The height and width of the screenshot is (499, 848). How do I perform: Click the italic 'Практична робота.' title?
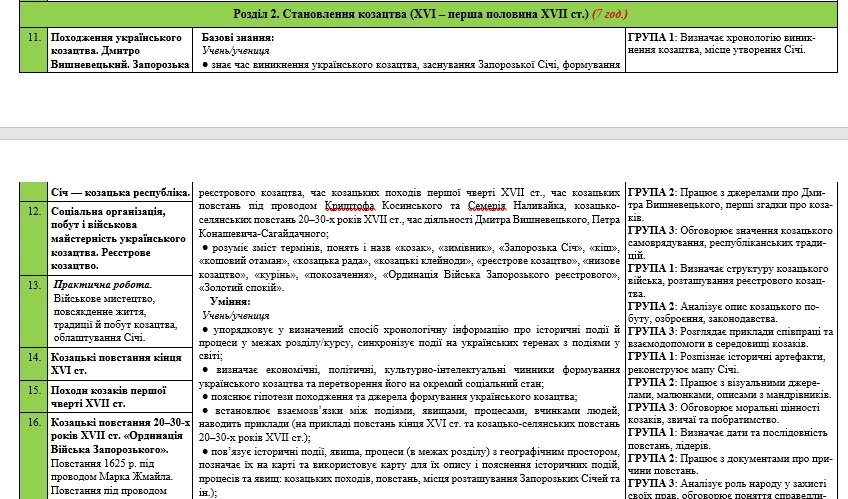pos(102,285)
